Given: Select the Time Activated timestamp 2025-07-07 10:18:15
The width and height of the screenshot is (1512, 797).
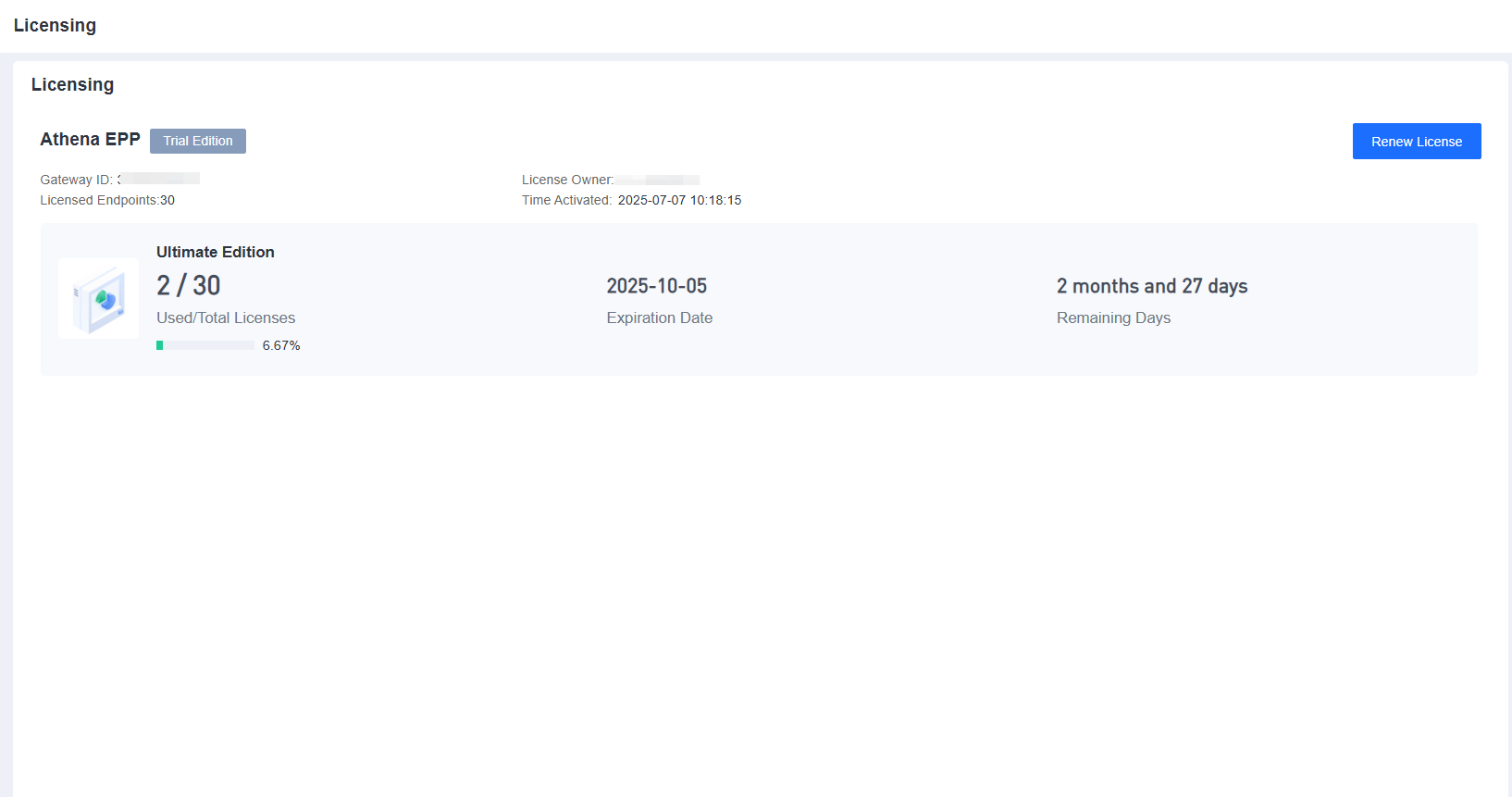Looking at the screenshot, I should (x=679, y=200).
